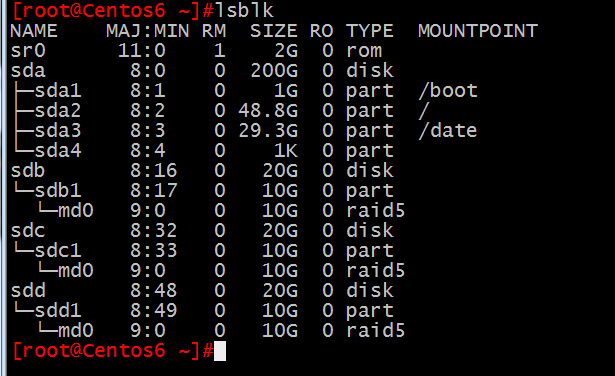Screen dimensions: 615x376
Task: Click the RO column header
Action: tap(322, 31)
